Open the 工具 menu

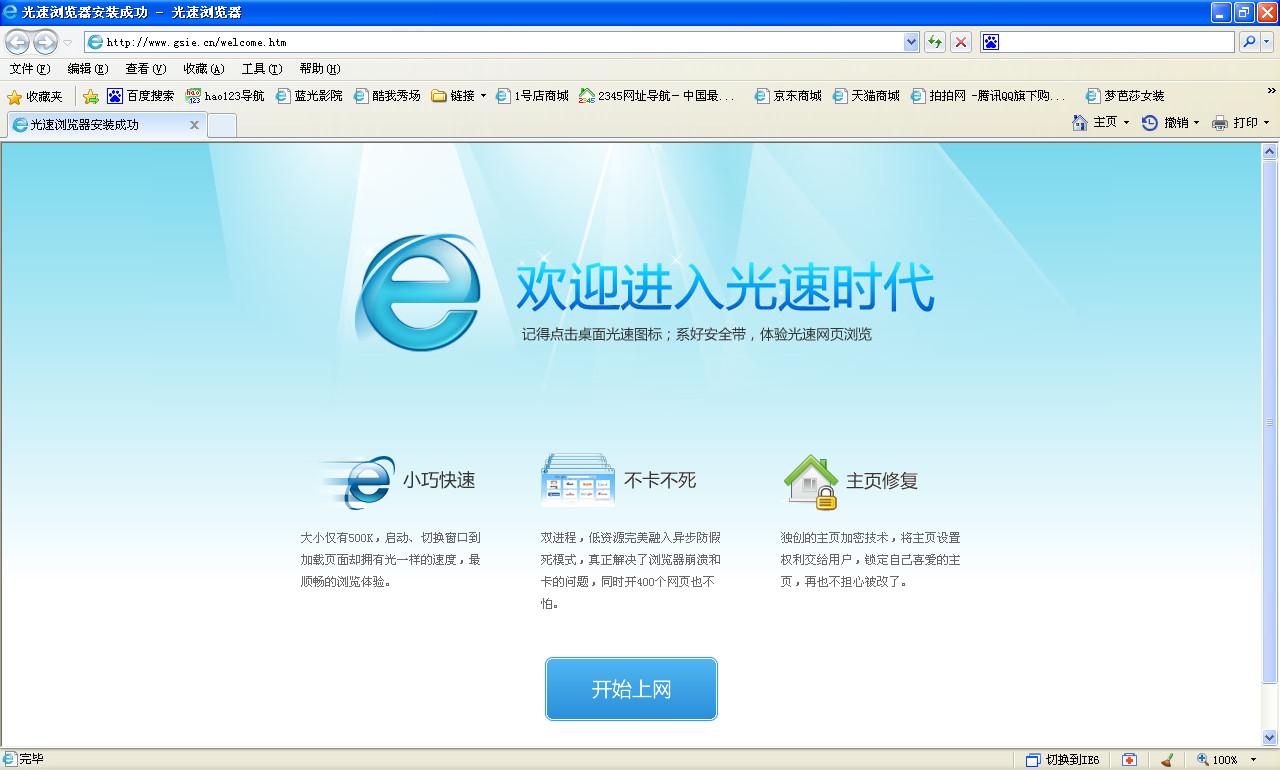[x=262, y=69]
